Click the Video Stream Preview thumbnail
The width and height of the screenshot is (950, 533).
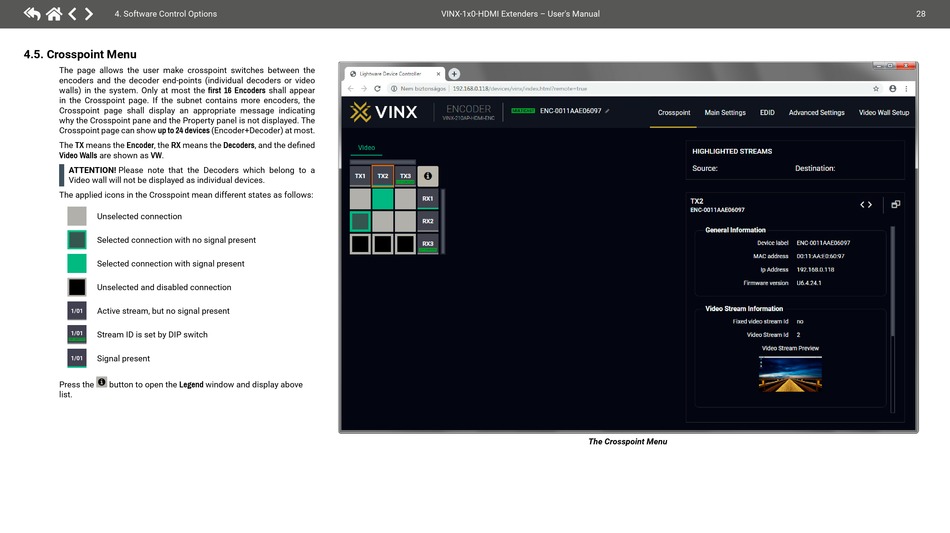point(790,373)
